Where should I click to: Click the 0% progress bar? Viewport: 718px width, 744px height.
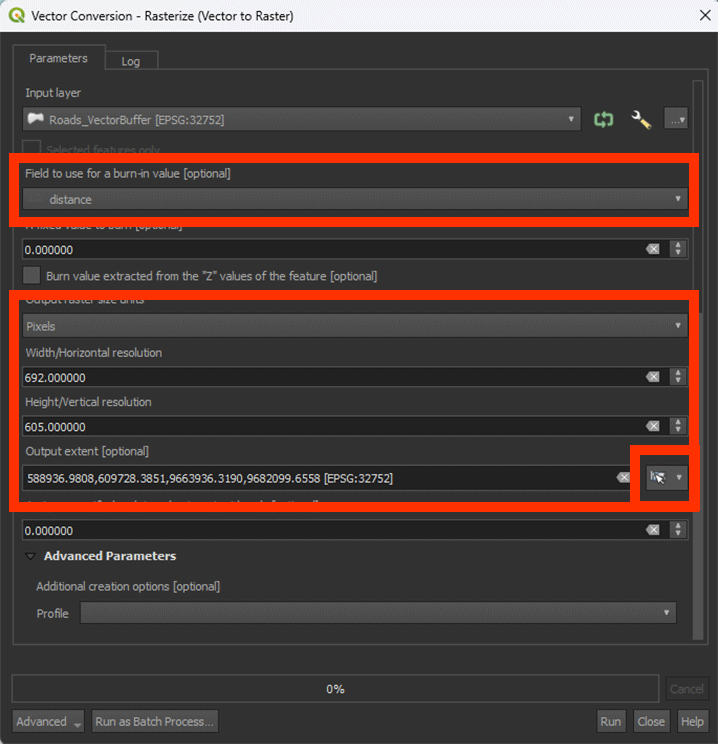point(335,689)
